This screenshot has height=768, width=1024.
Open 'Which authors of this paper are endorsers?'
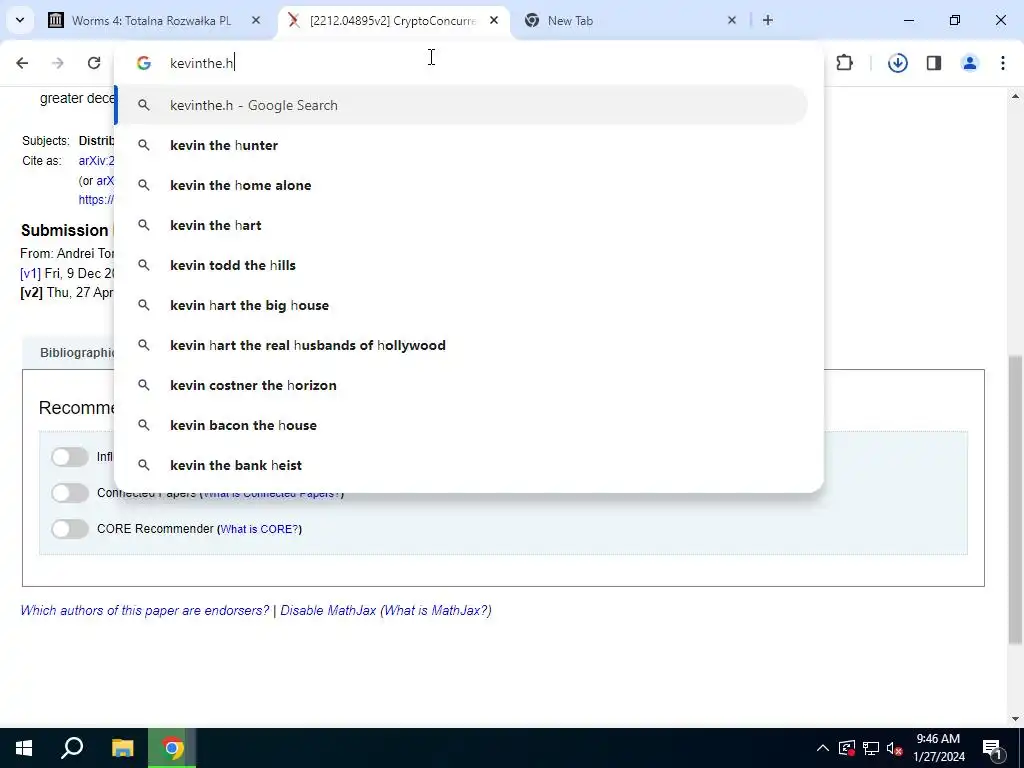click(x=144, y=610)
